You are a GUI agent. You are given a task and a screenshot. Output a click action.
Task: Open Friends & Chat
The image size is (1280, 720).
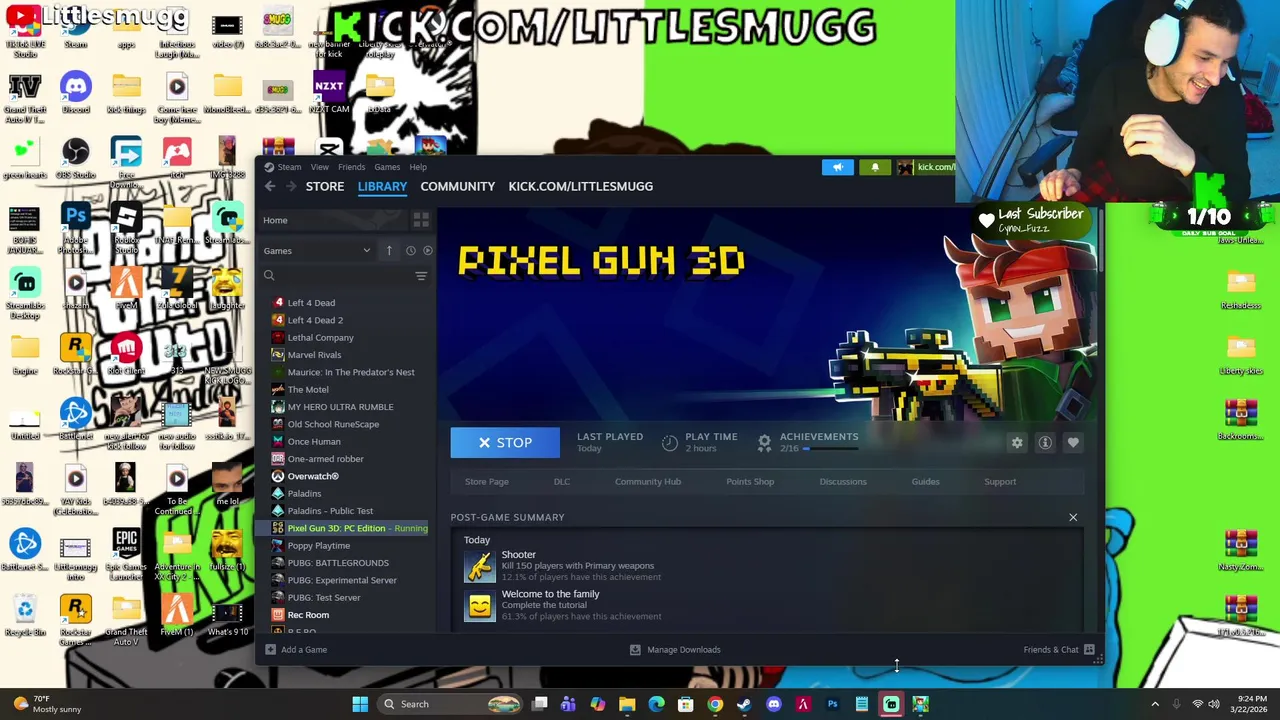click(x=1059, y=650)
